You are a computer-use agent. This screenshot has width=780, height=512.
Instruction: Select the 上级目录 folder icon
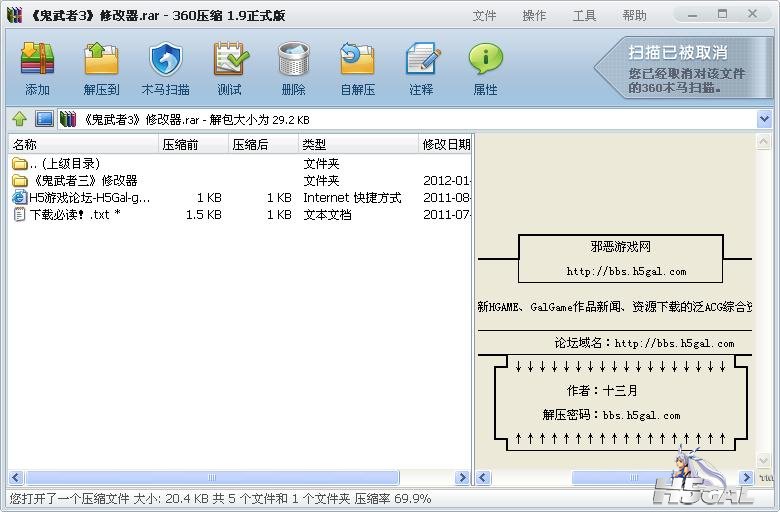(19, 163)
